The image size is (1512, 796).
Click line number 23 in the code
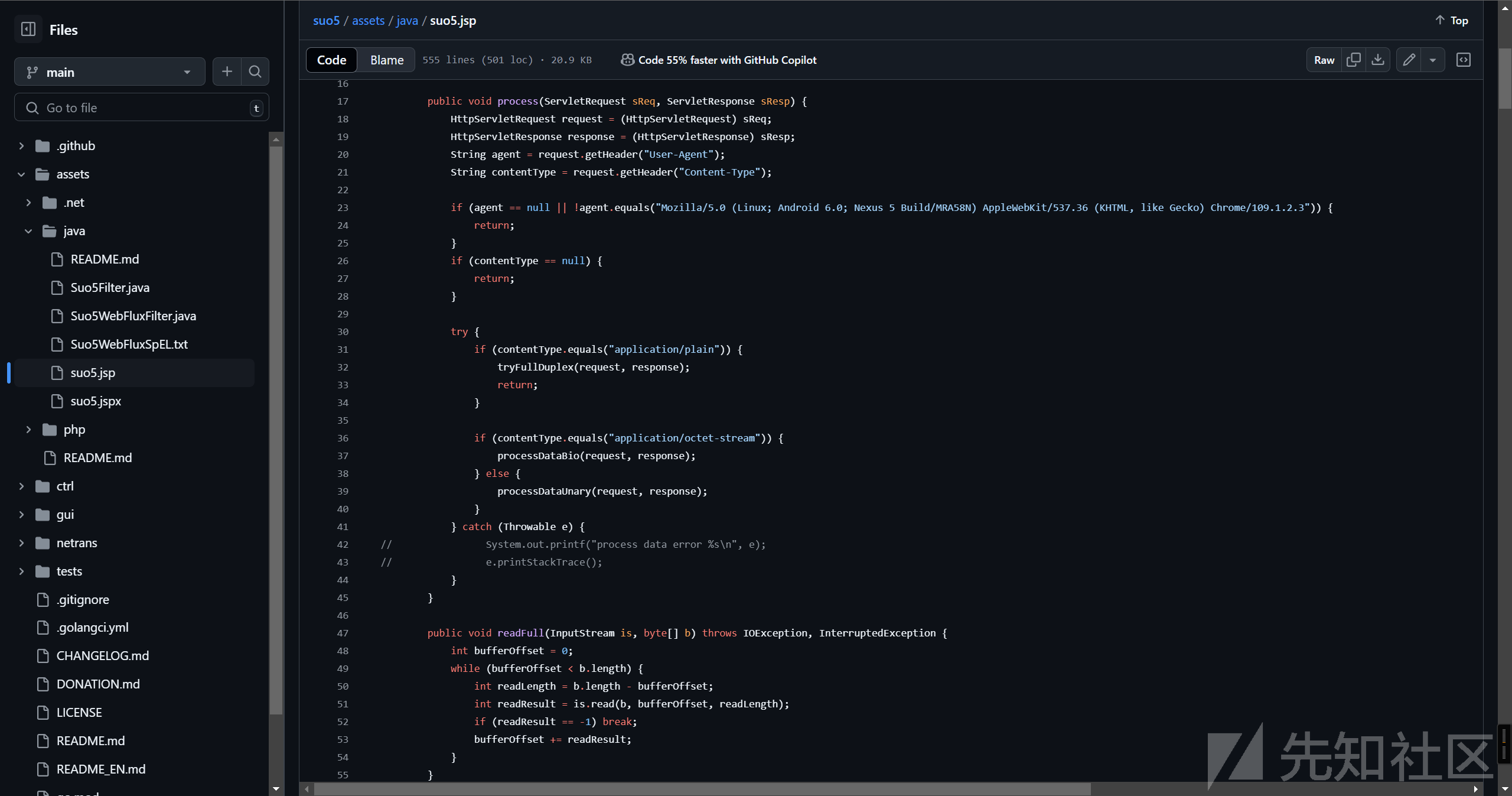(x=343, y=207)
